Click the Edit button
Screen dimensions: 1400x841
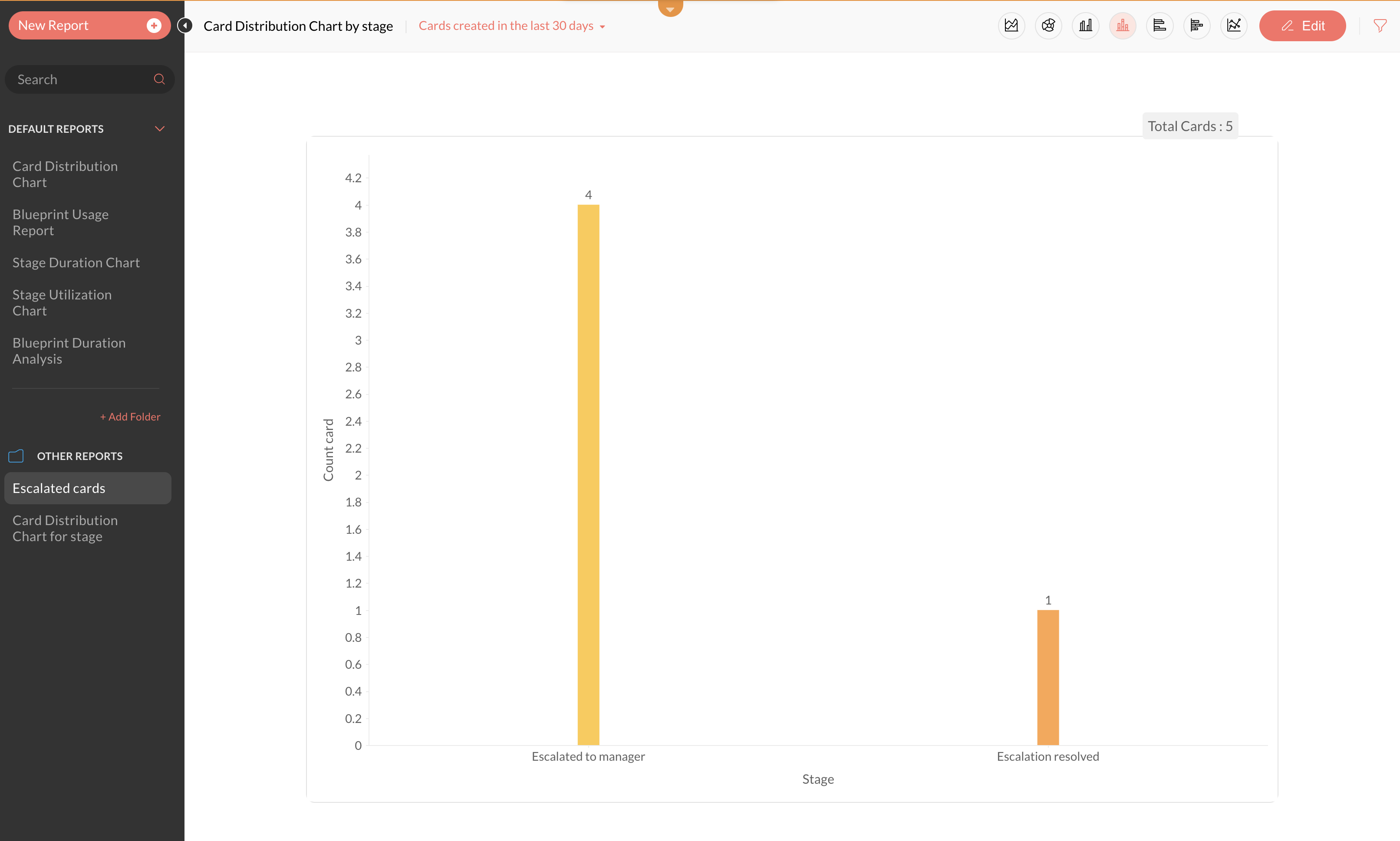coord(1302,26)
